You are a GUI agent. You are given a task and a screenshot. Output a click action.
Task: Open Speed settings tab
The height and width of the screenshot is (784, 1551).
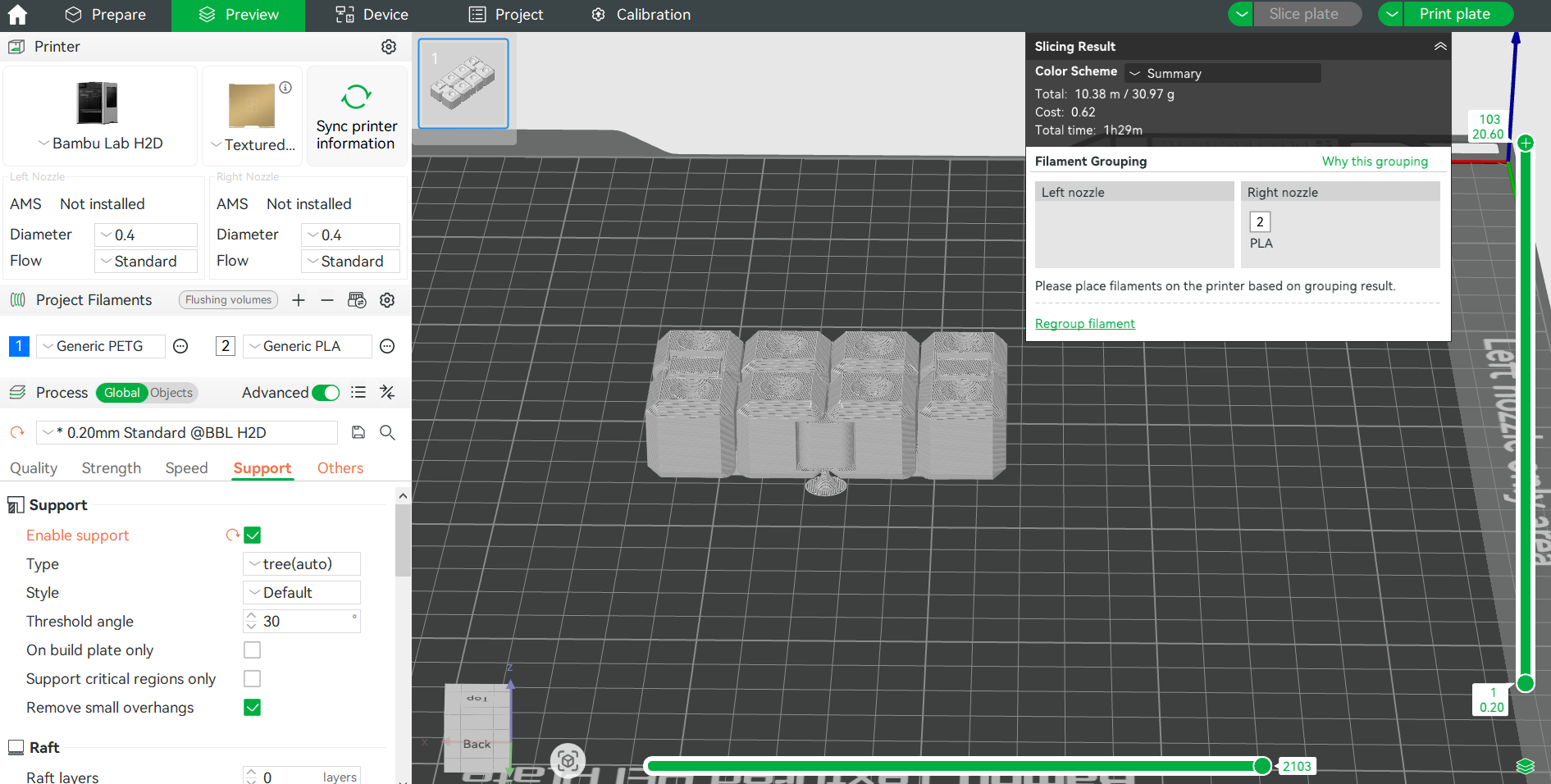click(x=186, y=468)
